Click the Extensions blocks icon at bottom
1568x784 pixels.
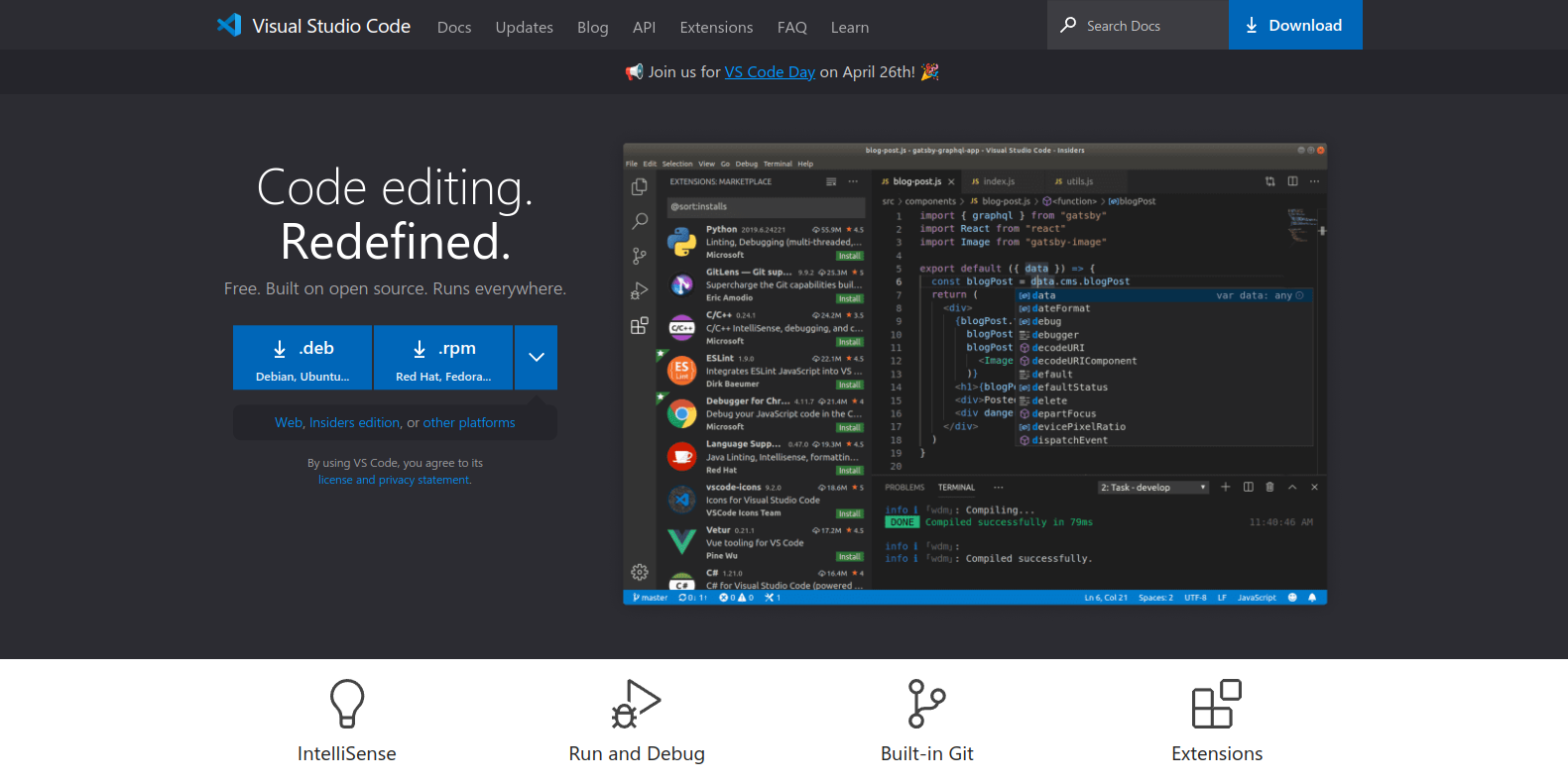pos(1217,704)
